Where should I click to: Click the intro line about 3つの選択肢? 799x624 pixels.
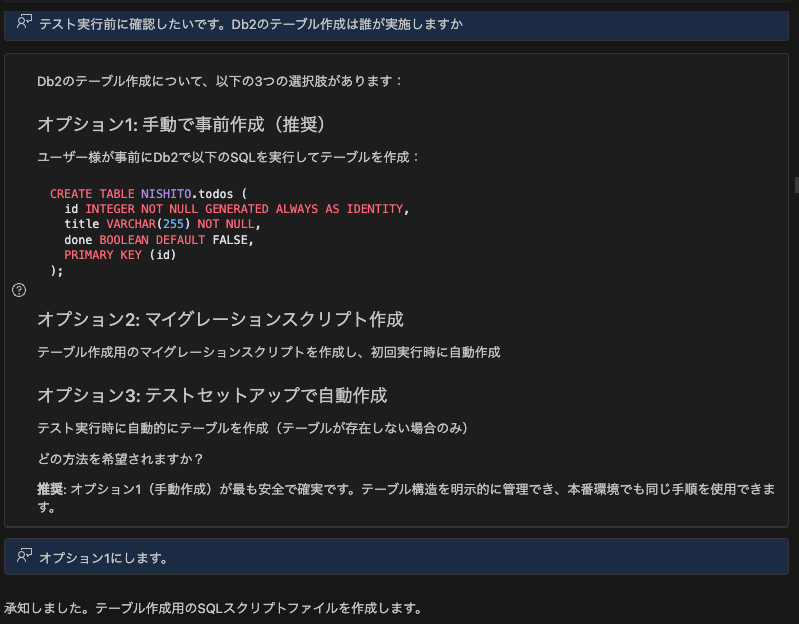[220, 81]
